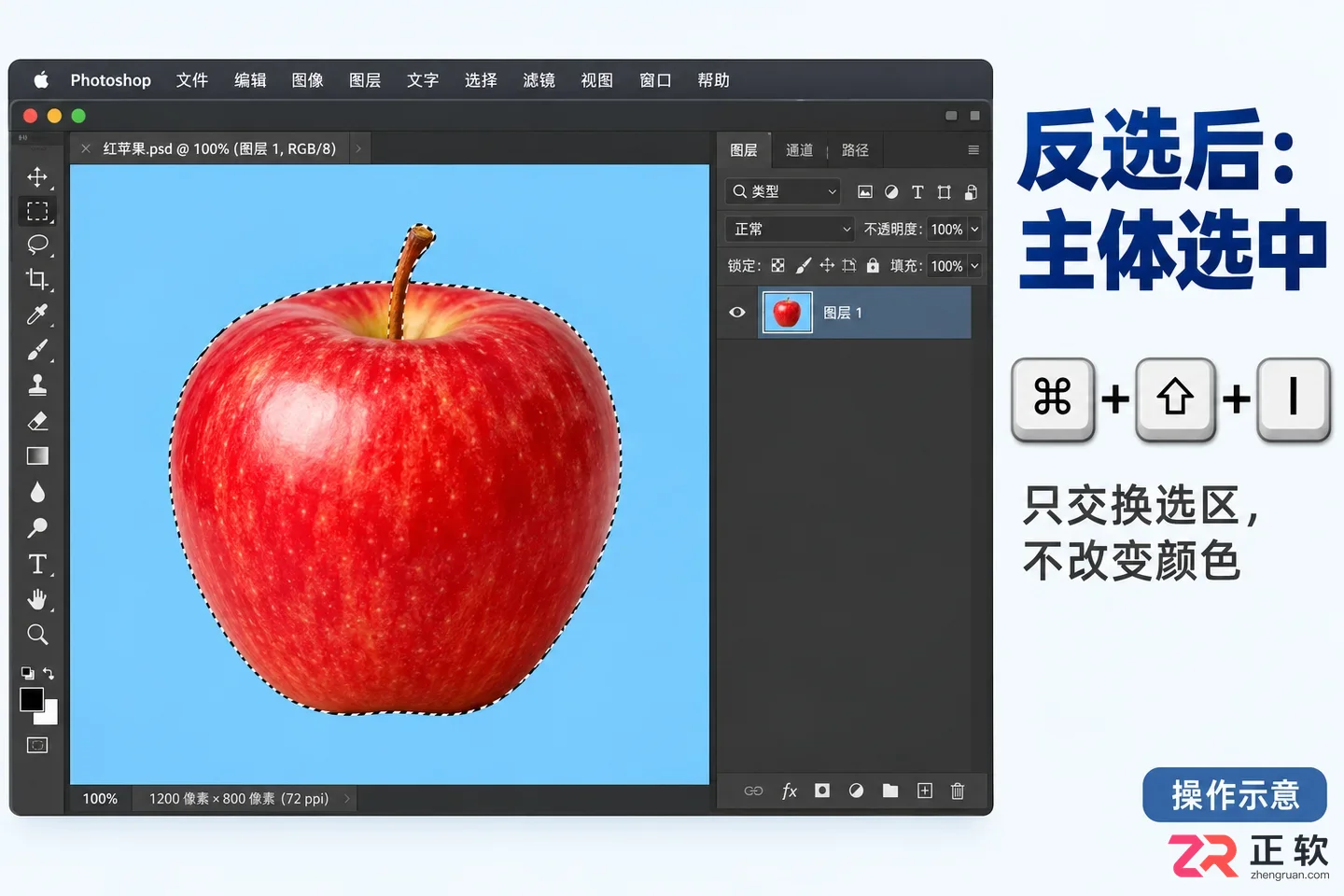Expand the status bar info arrow

347,799
